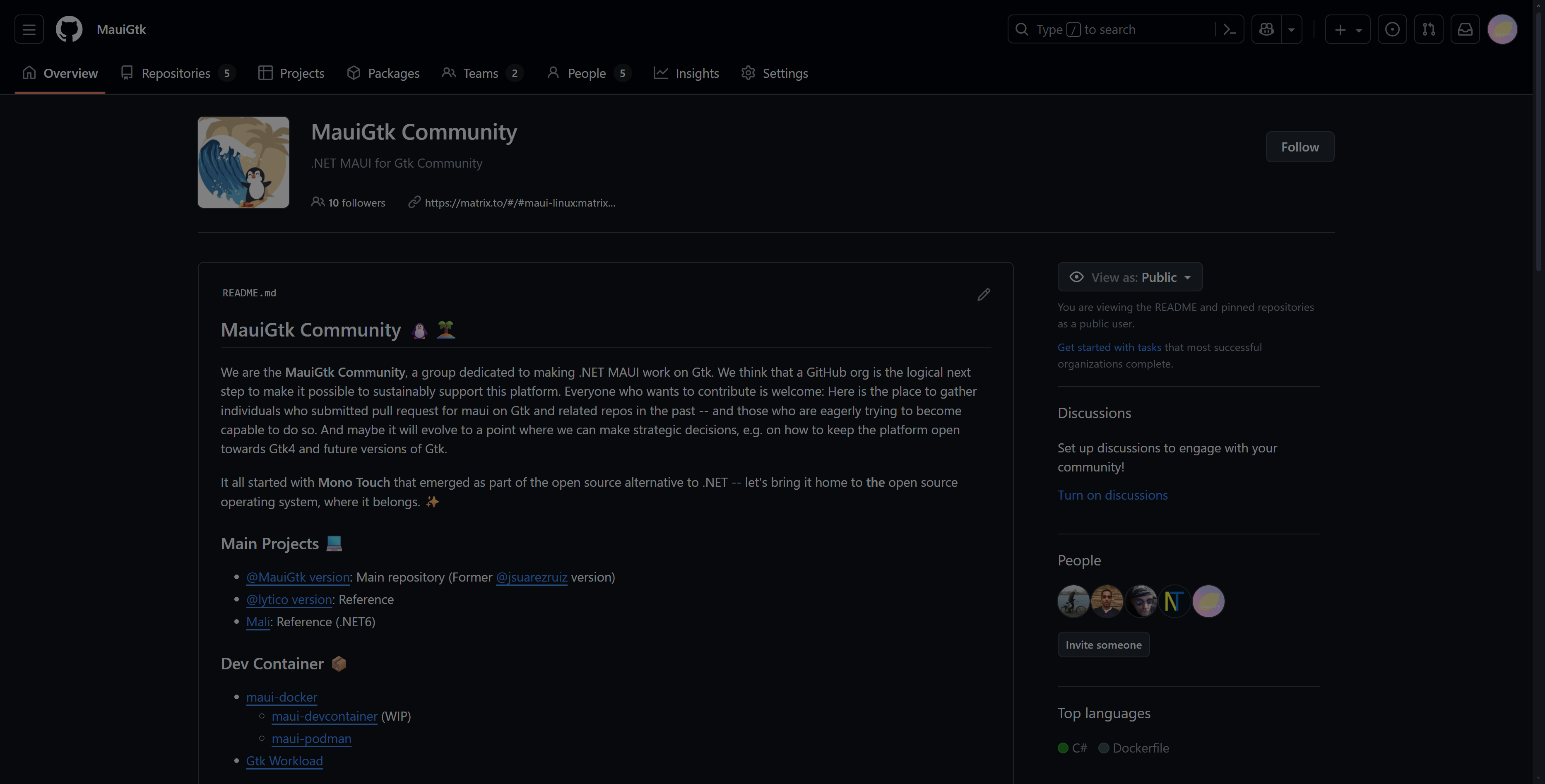Open Copilot chat icon
The image size is (1545, 784).
[x=1266, y=29]
